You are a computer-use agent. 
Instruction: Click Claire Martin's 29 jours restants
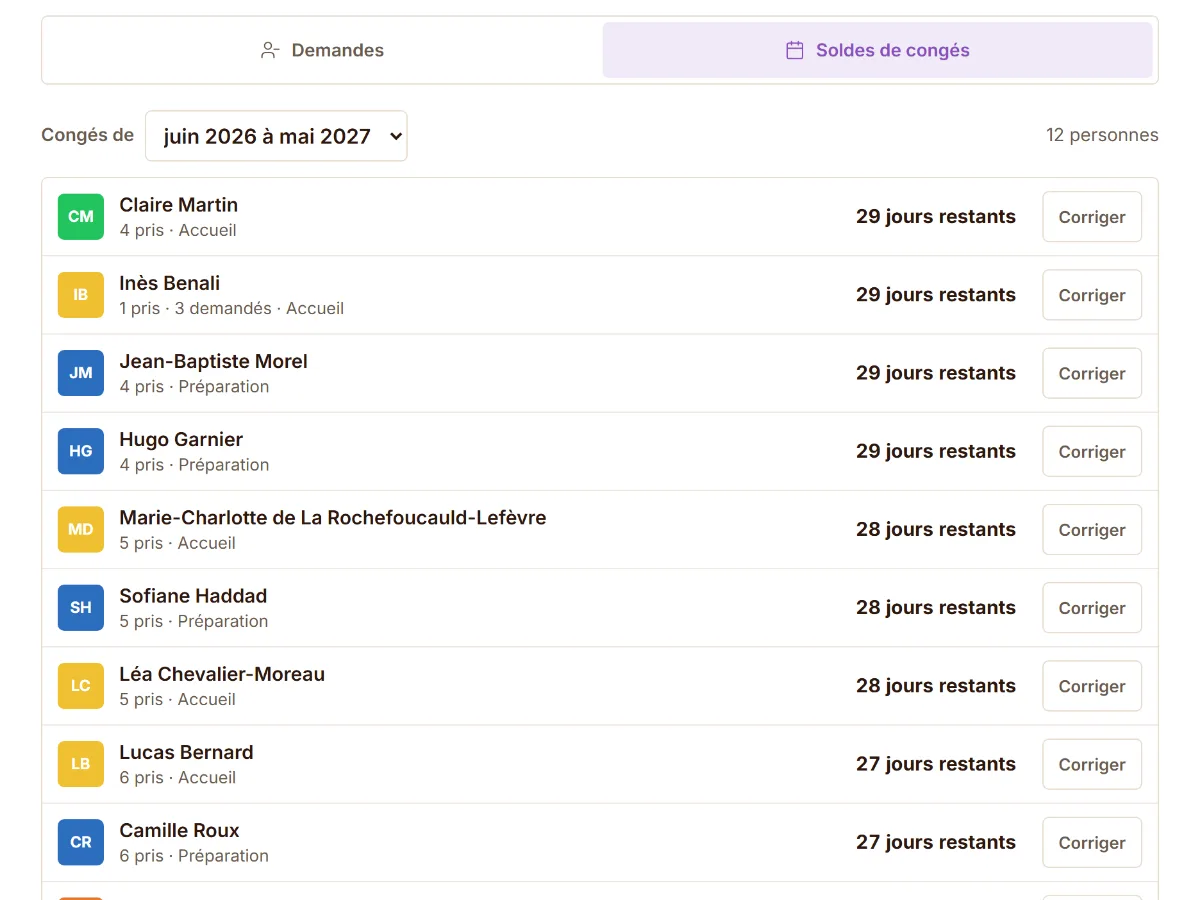936,217
